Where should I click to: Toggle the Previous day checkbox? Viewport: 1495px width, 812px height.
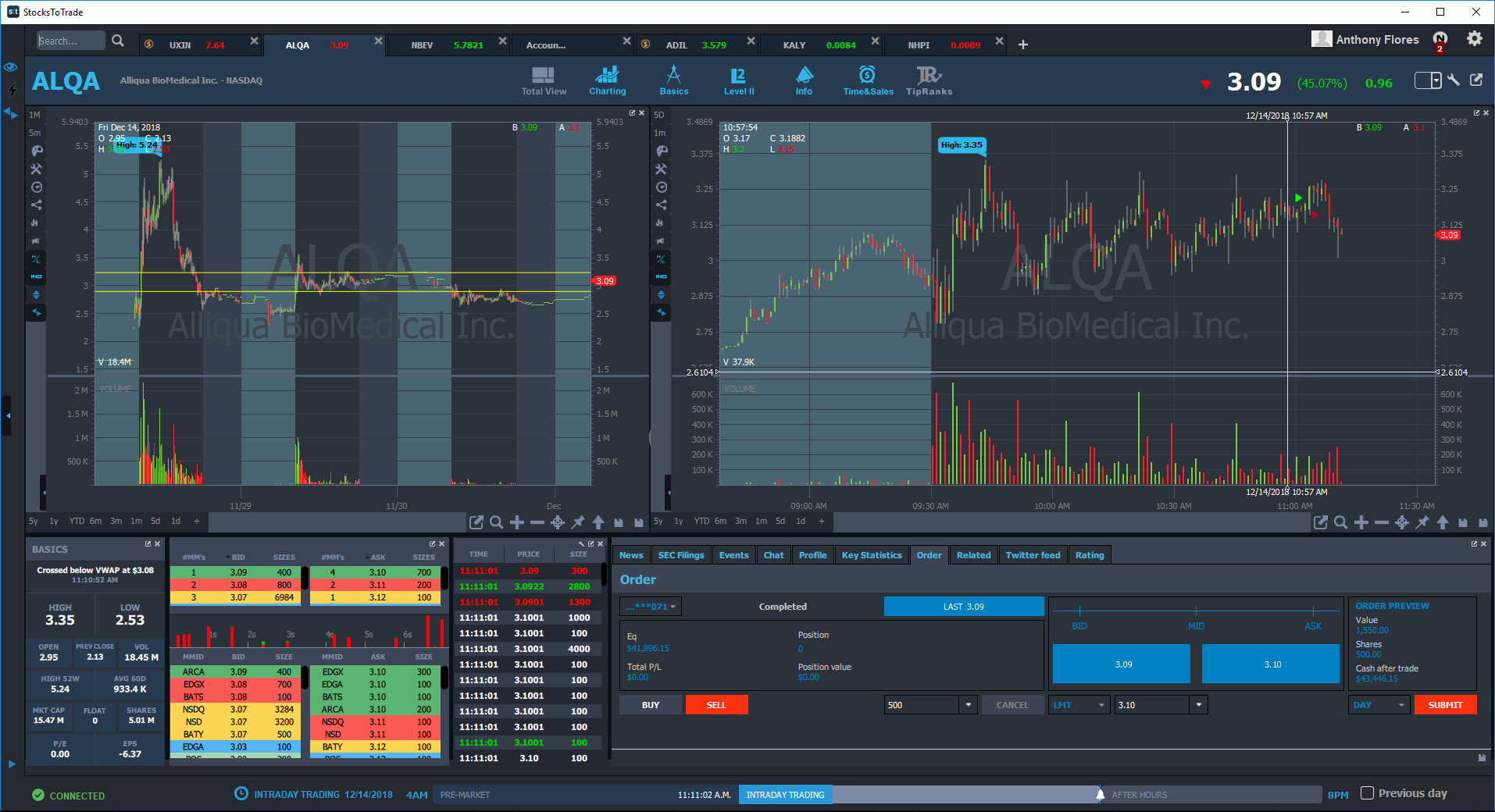1367,793
